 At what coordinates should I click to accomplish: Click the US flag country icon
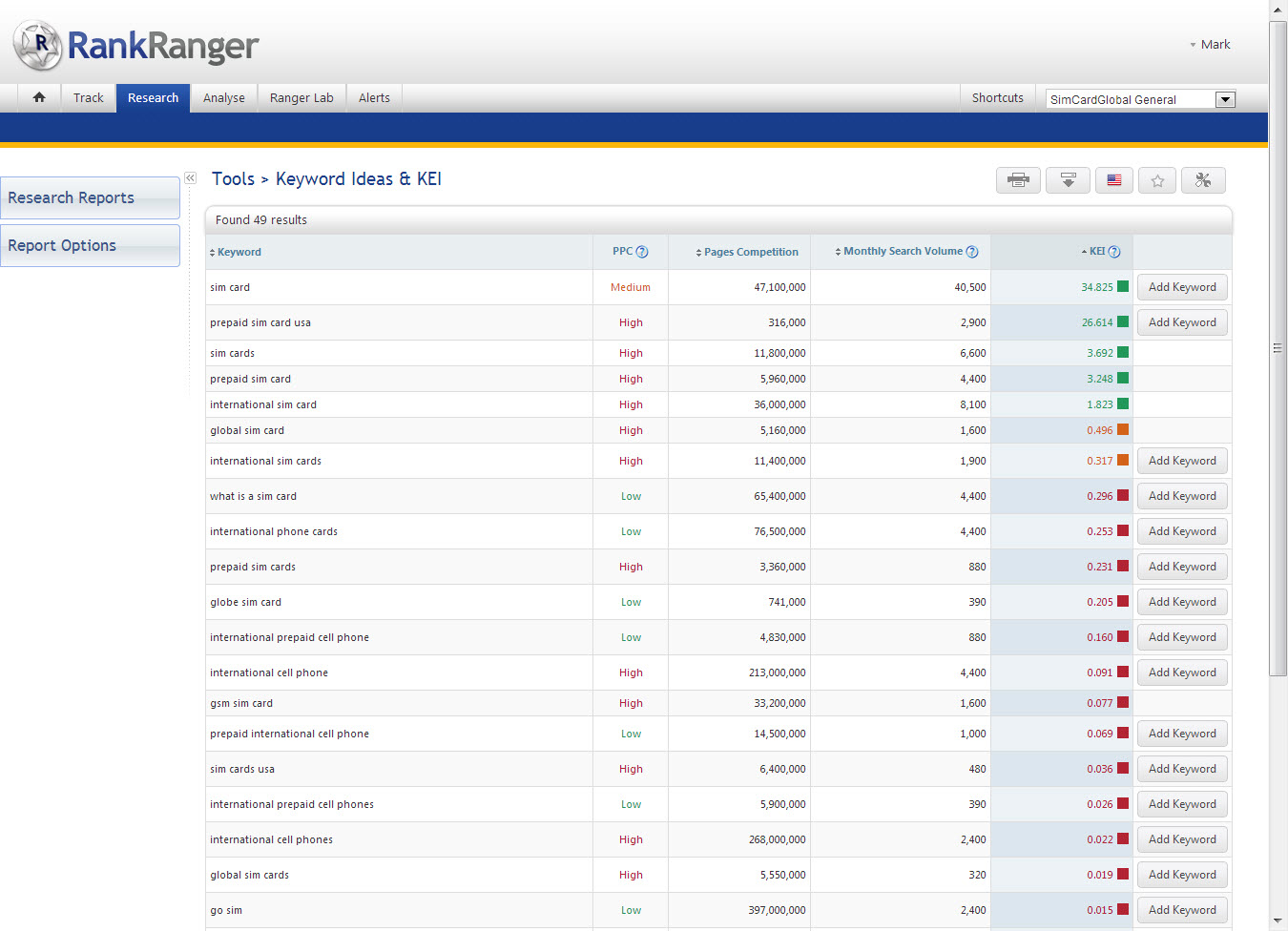coord(1113,180)
